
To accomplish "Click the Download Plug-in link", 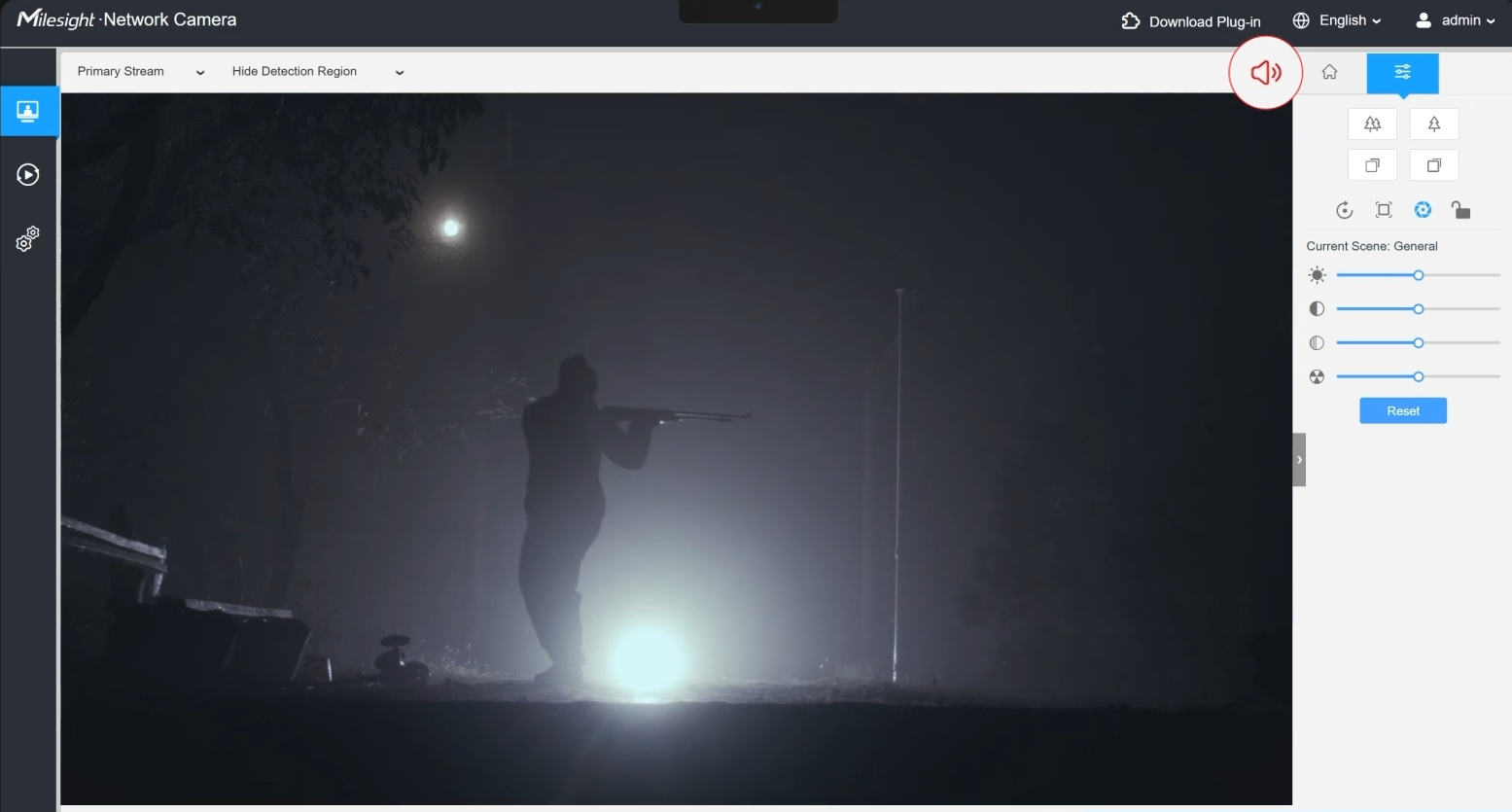I will coord(1205,21).
